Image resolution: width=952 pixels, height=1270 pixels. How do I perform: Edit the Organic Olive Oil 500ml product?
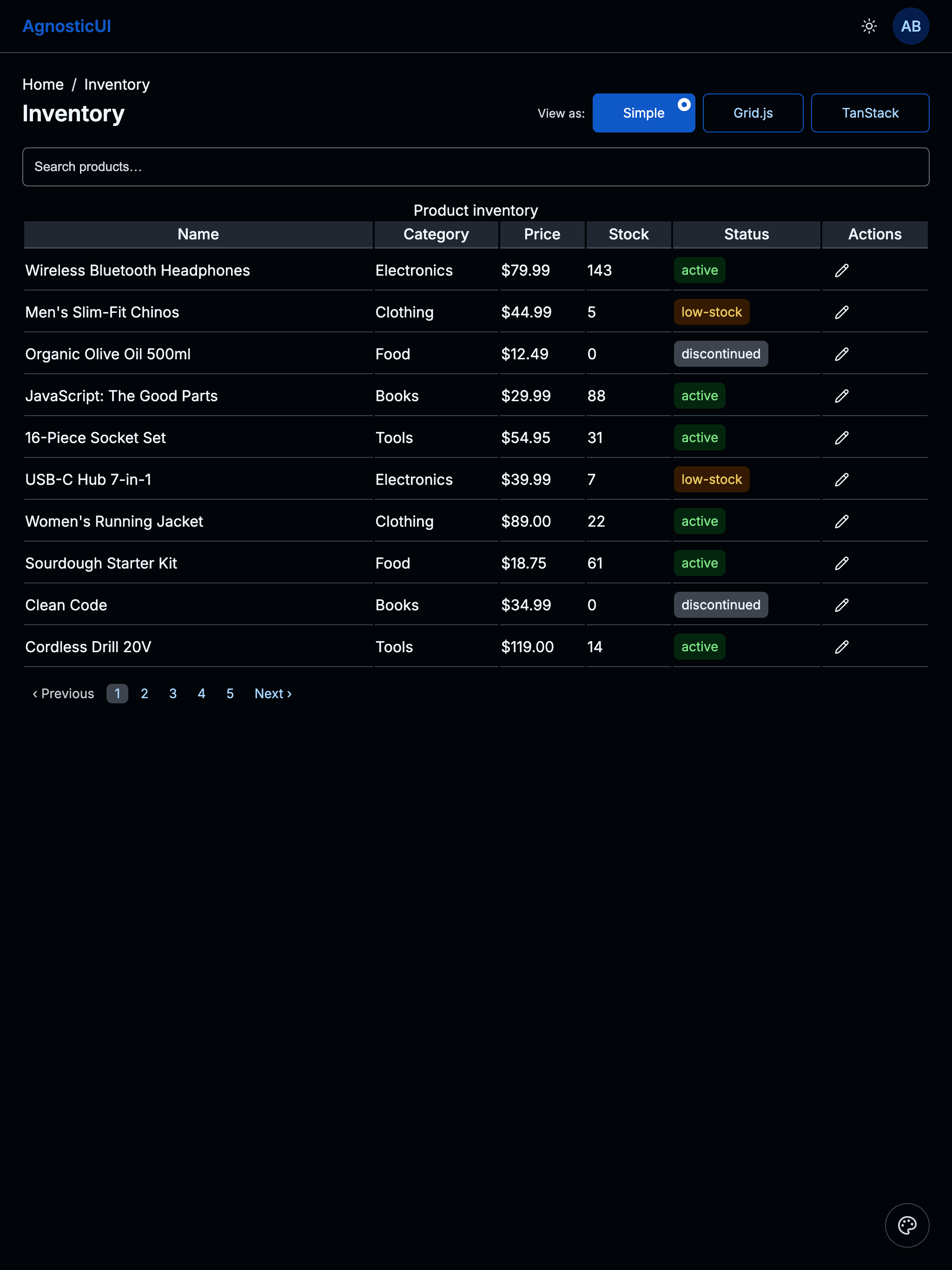pos(842,354)
